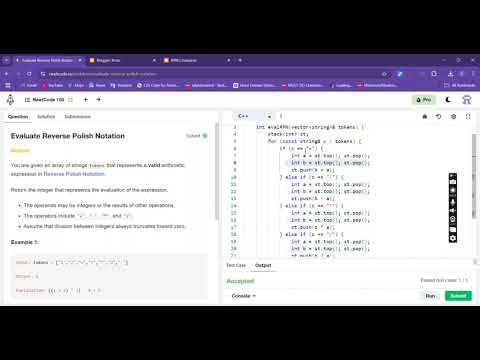Open the Gmail bookmark

(29, 85)
